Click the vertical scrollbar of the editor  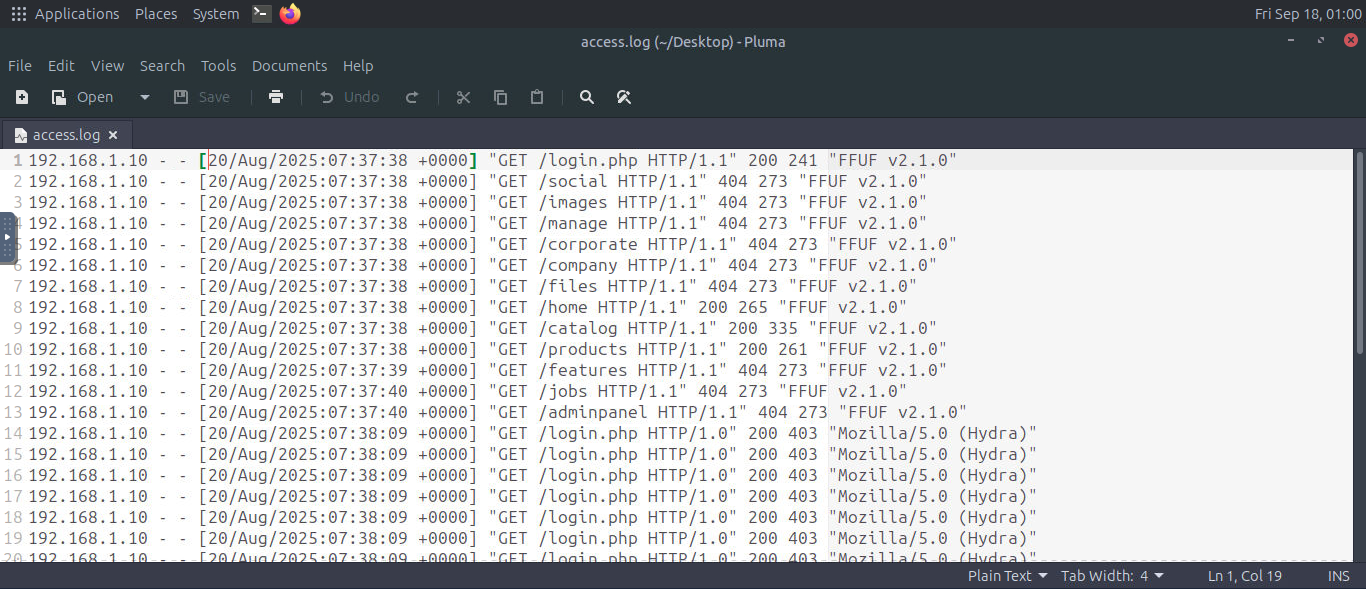1360,252
